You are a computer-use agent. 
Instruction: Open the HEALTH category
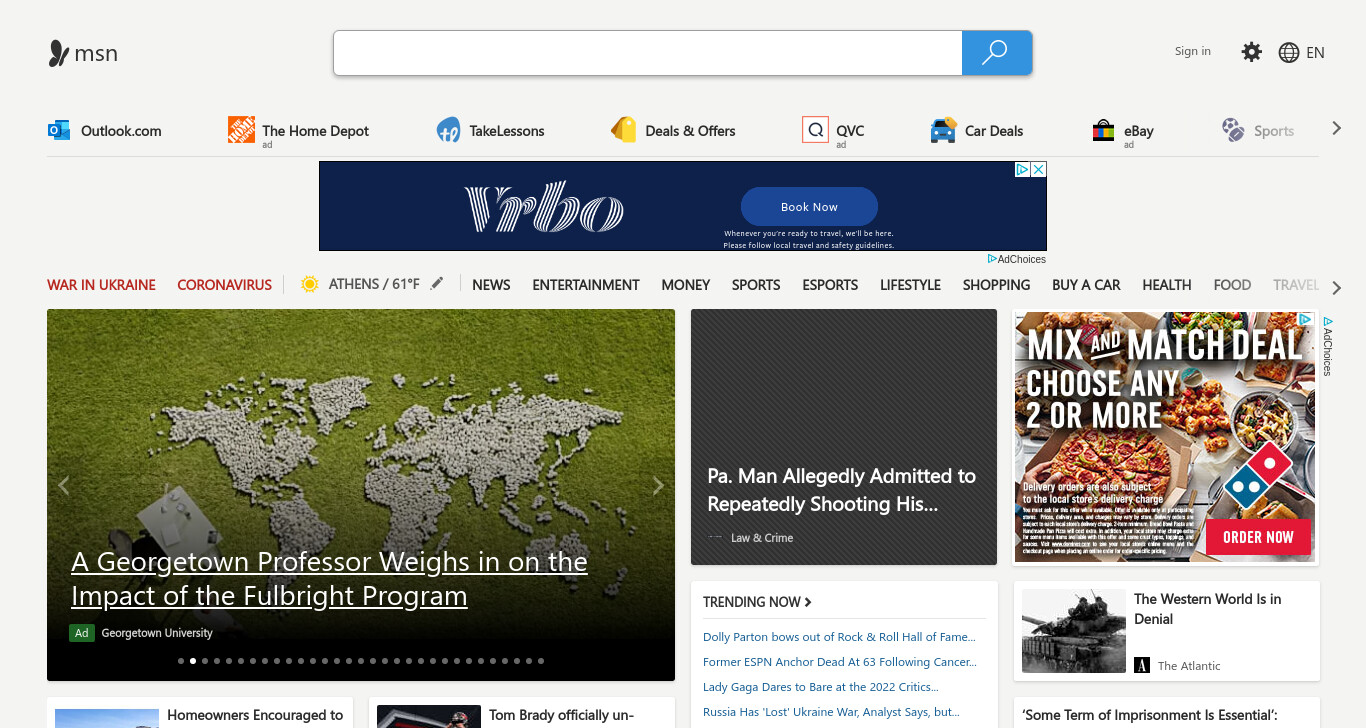coord(1167,285)
